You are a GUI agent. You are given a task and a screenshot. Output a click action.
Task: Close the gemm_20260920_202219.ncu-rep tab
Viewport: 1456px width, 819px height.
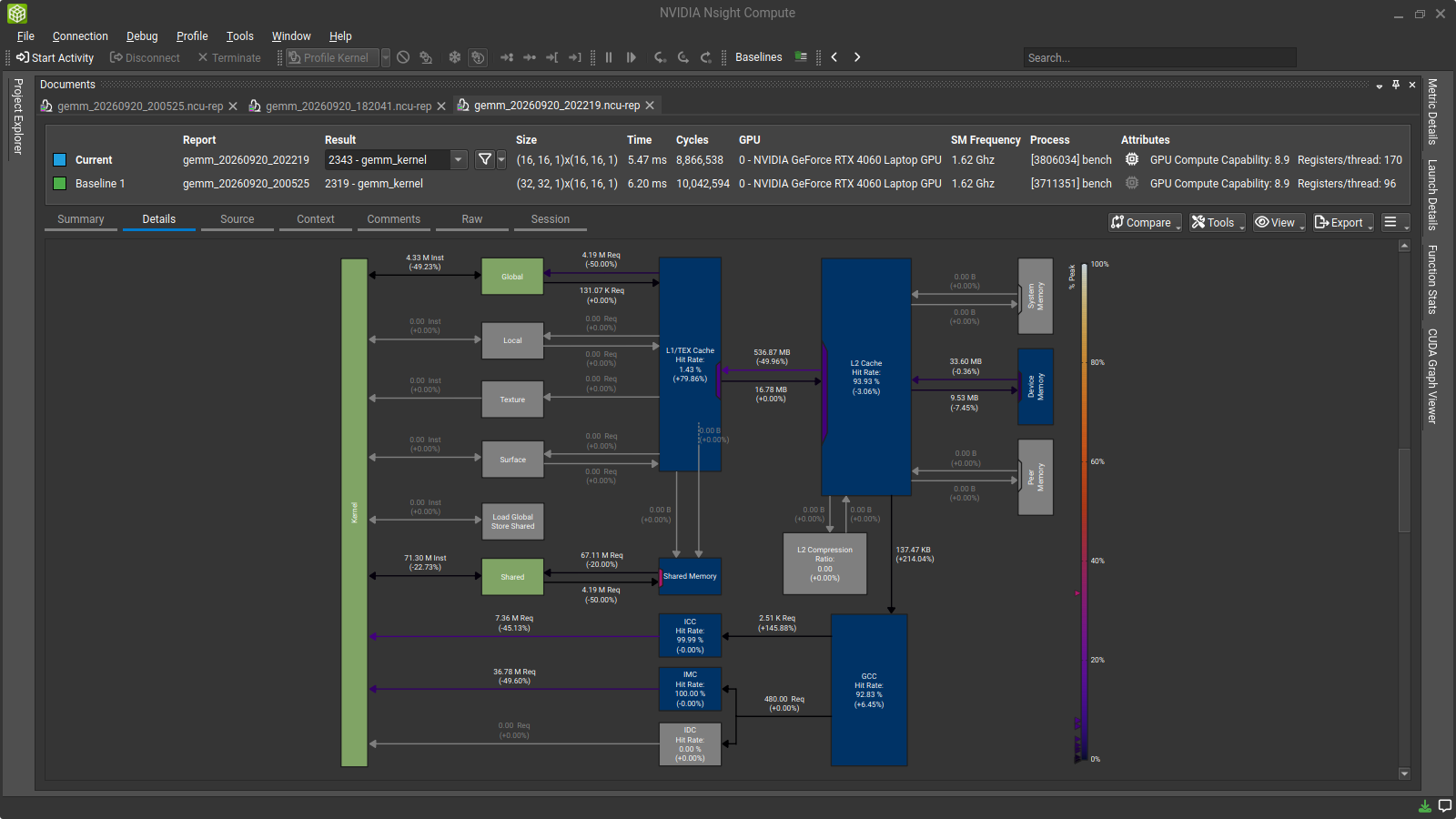coord(650,106)
